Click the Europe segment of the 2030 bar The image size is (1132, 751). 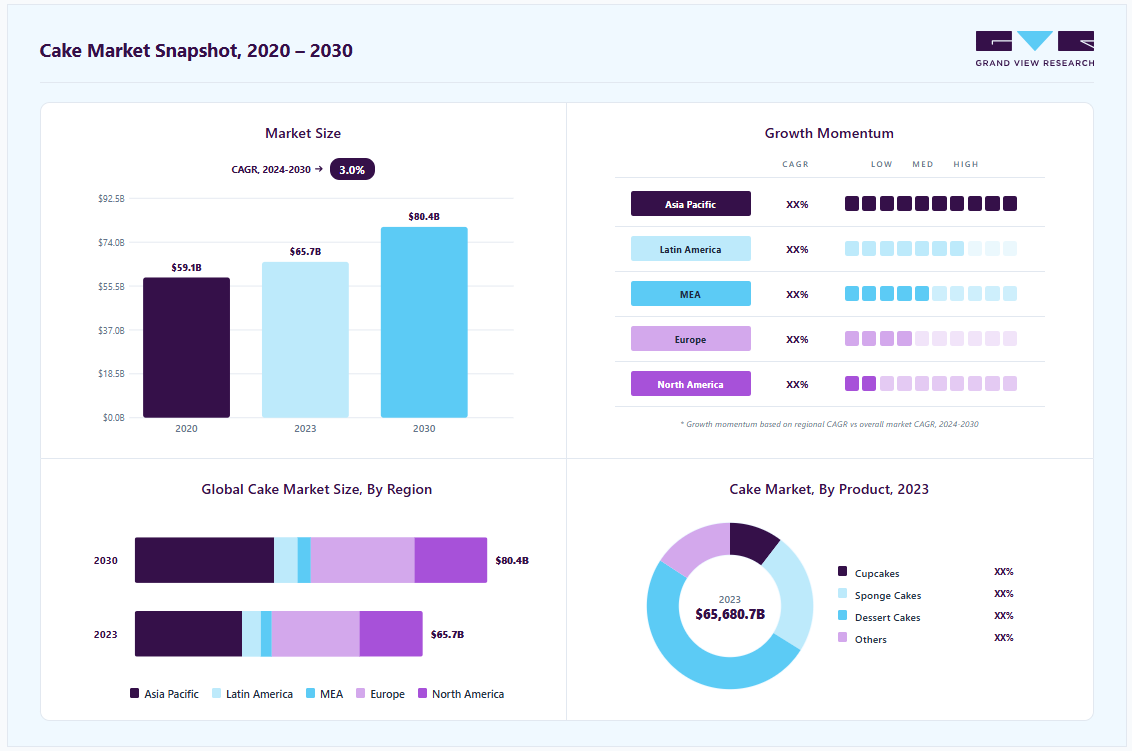point(362,560)
